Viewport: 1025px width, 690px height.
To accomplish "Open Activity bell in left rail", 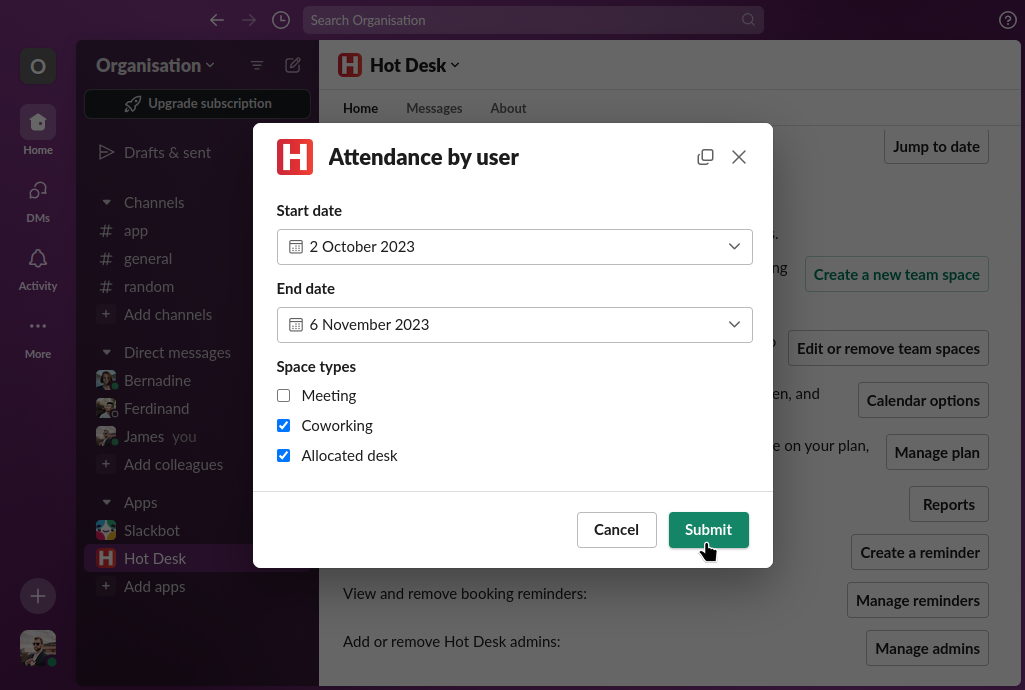I will click(38, 269).
